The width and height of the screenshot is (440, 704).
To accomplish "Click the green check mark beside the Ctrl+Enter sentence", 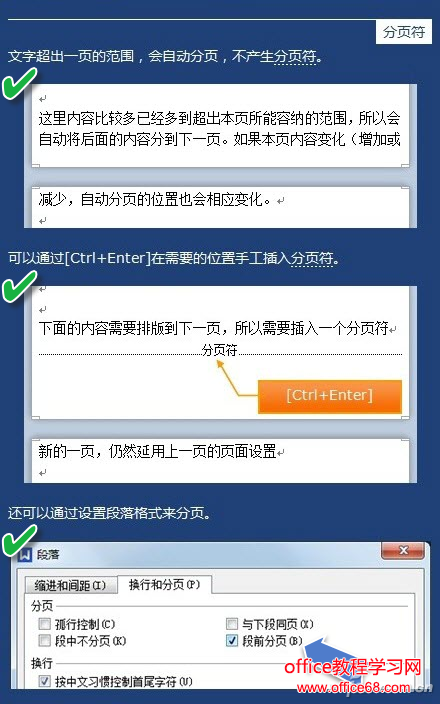I will (x=19, y=286).
